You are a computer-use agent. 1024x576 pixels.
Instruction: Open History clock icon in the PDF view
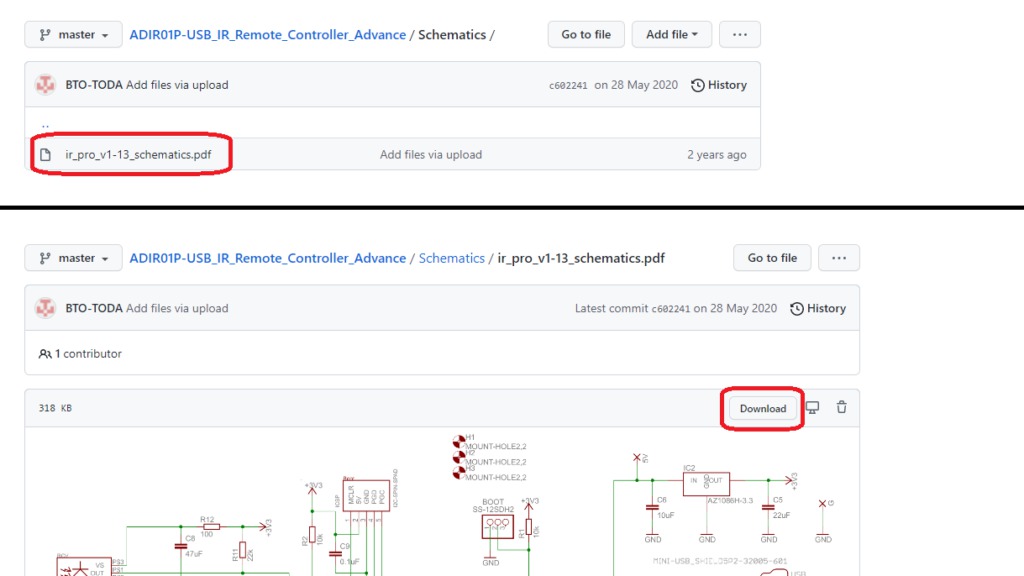pos(796,308)
